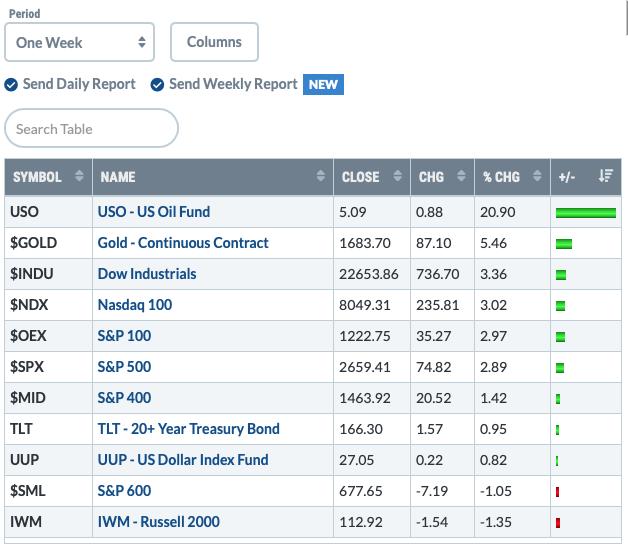
Task: Click the % change value -1.35
Action: (496, 523)
